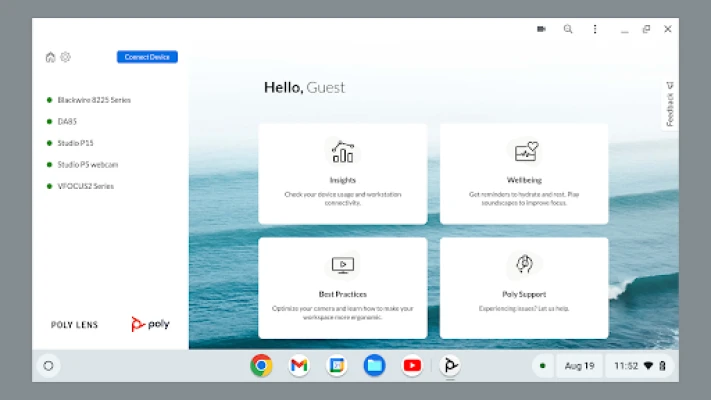Click the home icon in sidebar

point(51,57)
